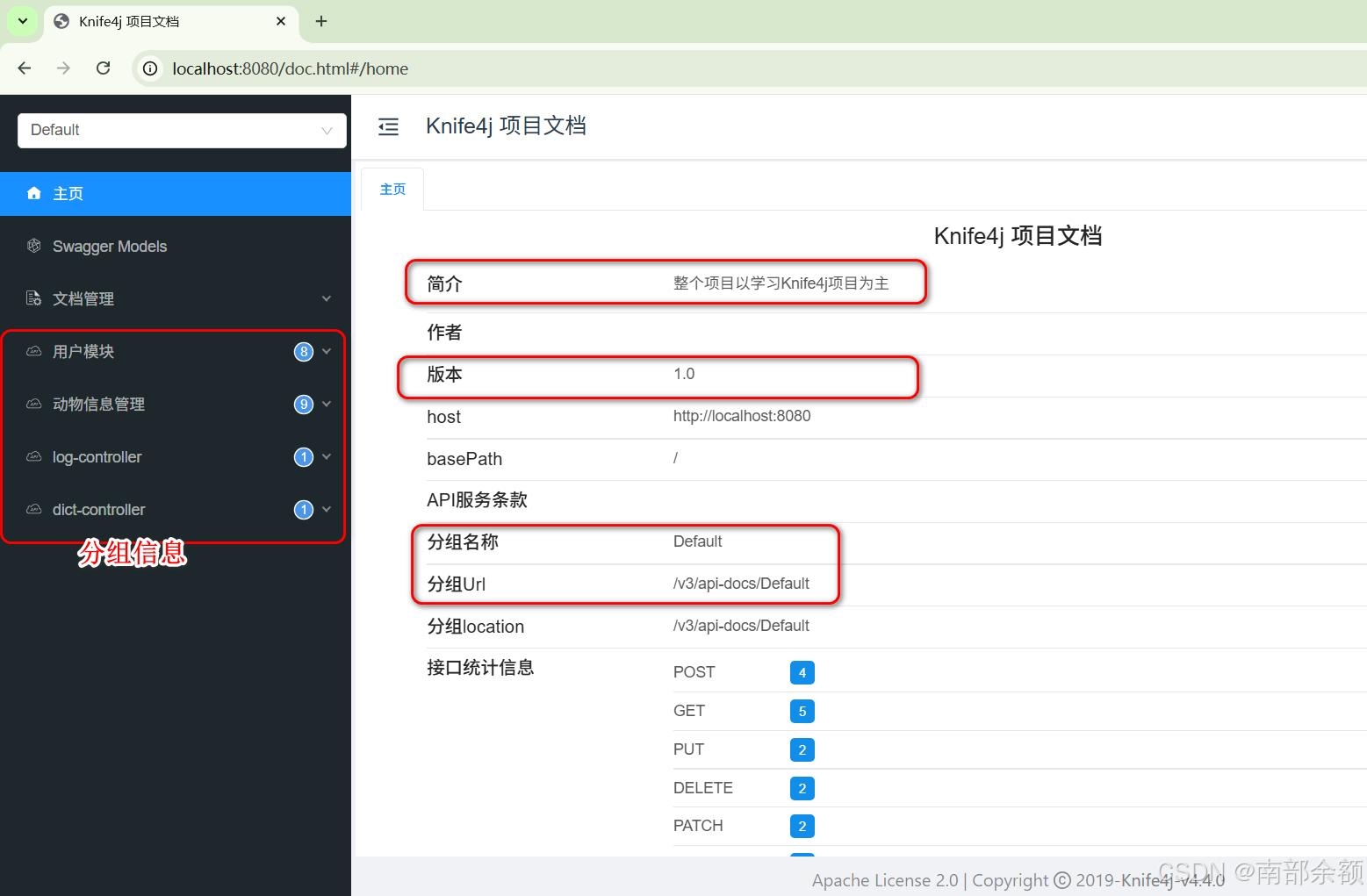
Task: Click the cloud icon beside dict-controller
Action: (x=34, y=509)
